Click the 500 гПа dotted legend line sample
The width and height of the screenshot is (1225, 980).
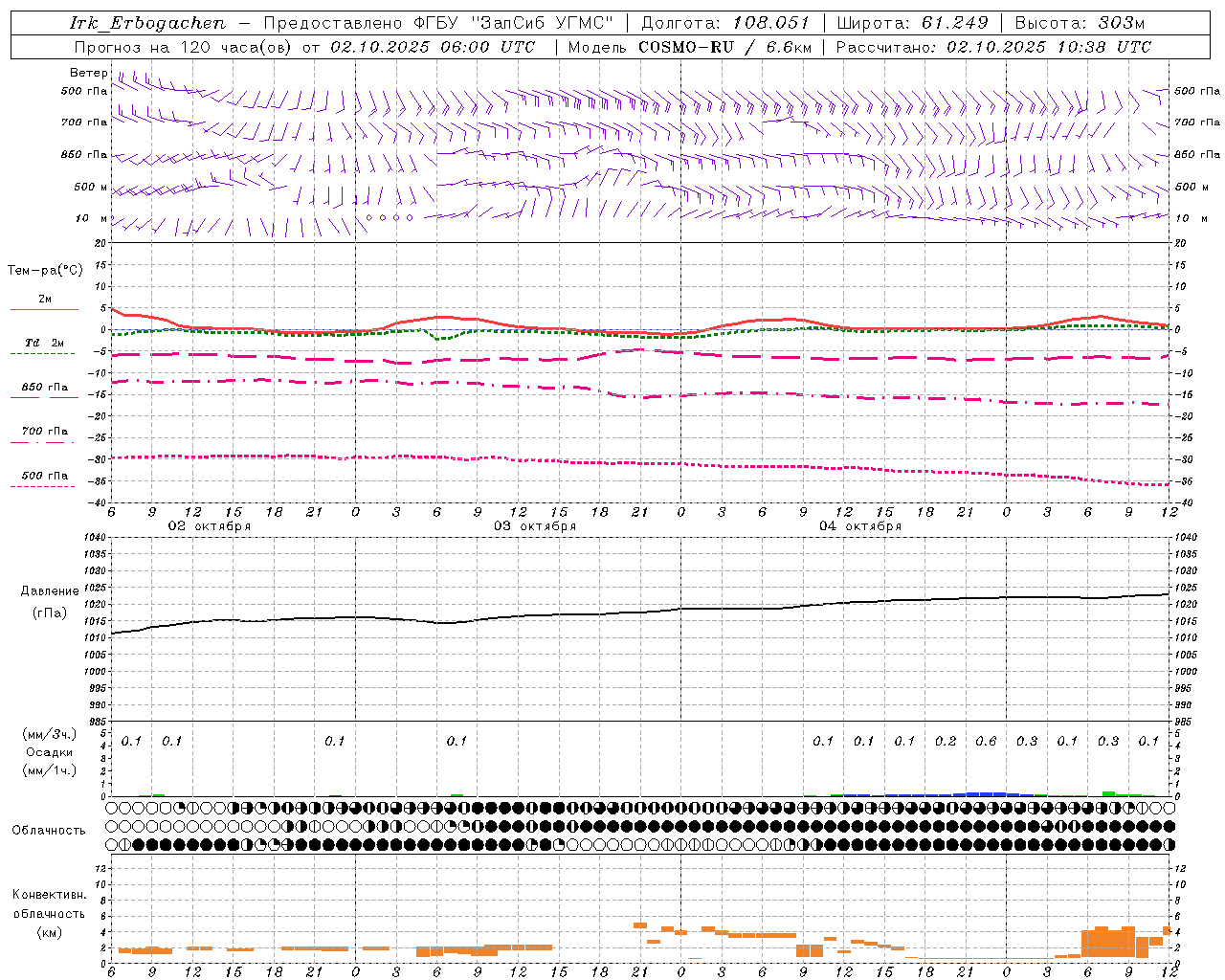(x=42, y=486)
